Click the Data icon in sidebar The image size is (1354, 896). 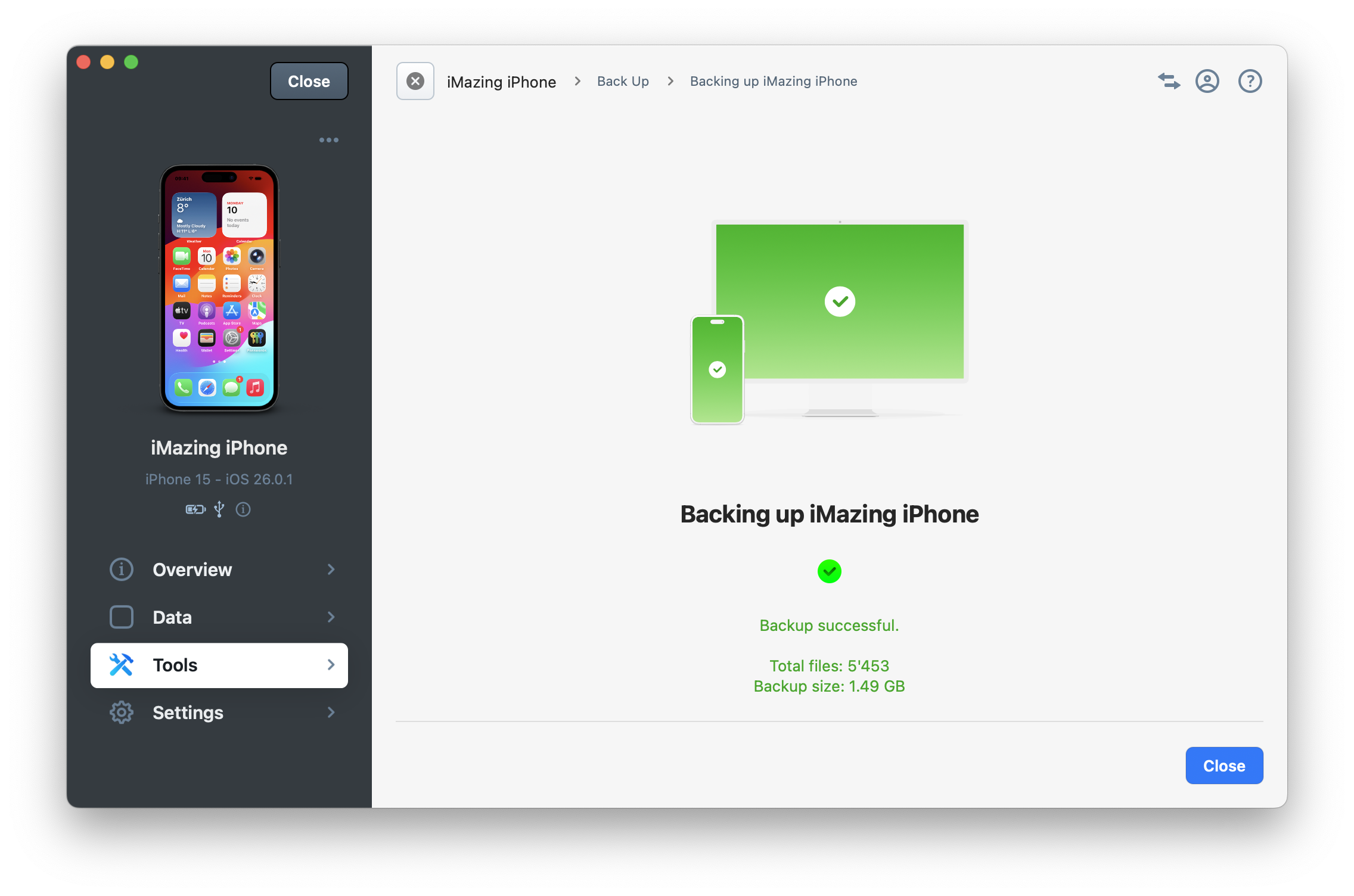click(x=122, y=617)
